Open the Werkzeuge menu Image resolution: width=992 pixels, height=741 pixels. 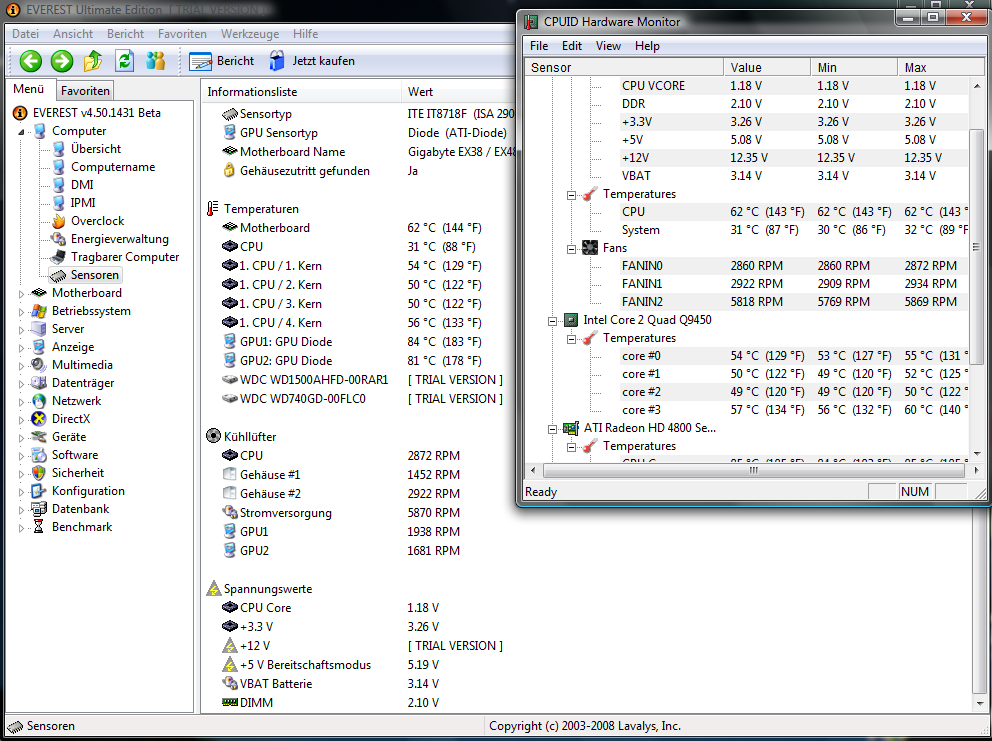coord(250,34)
